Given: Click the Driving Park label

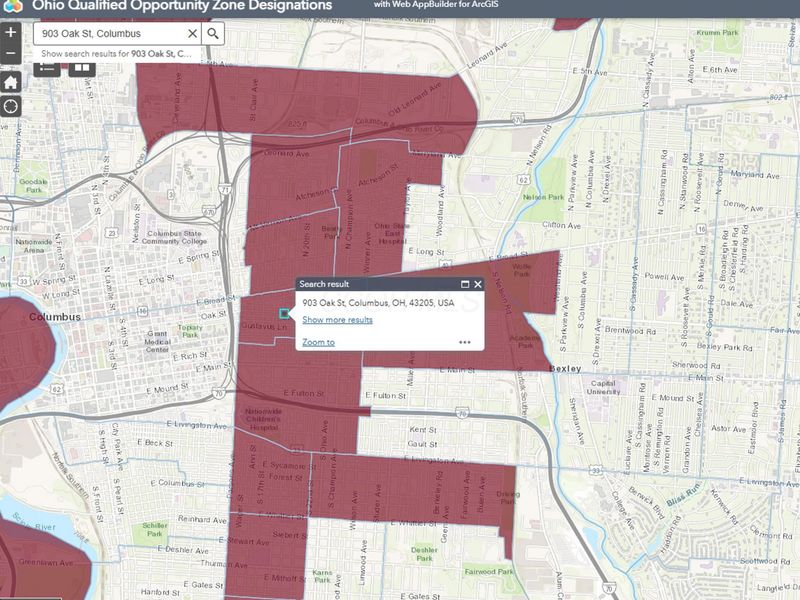Looking at the screenshot, I should 508,497.
